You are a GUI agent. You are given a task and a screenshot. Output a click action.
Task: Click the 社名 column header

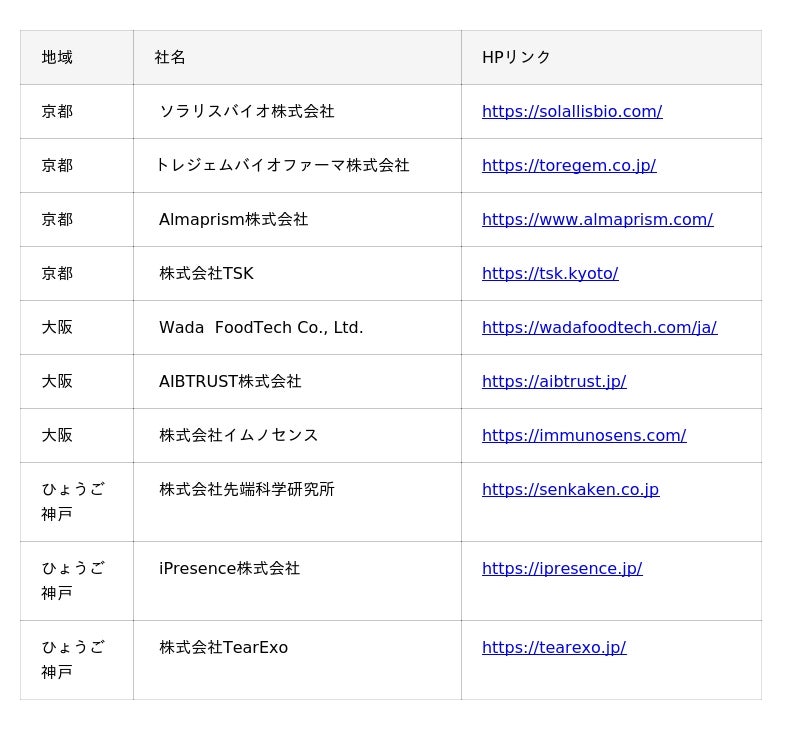tap(170, 57)
